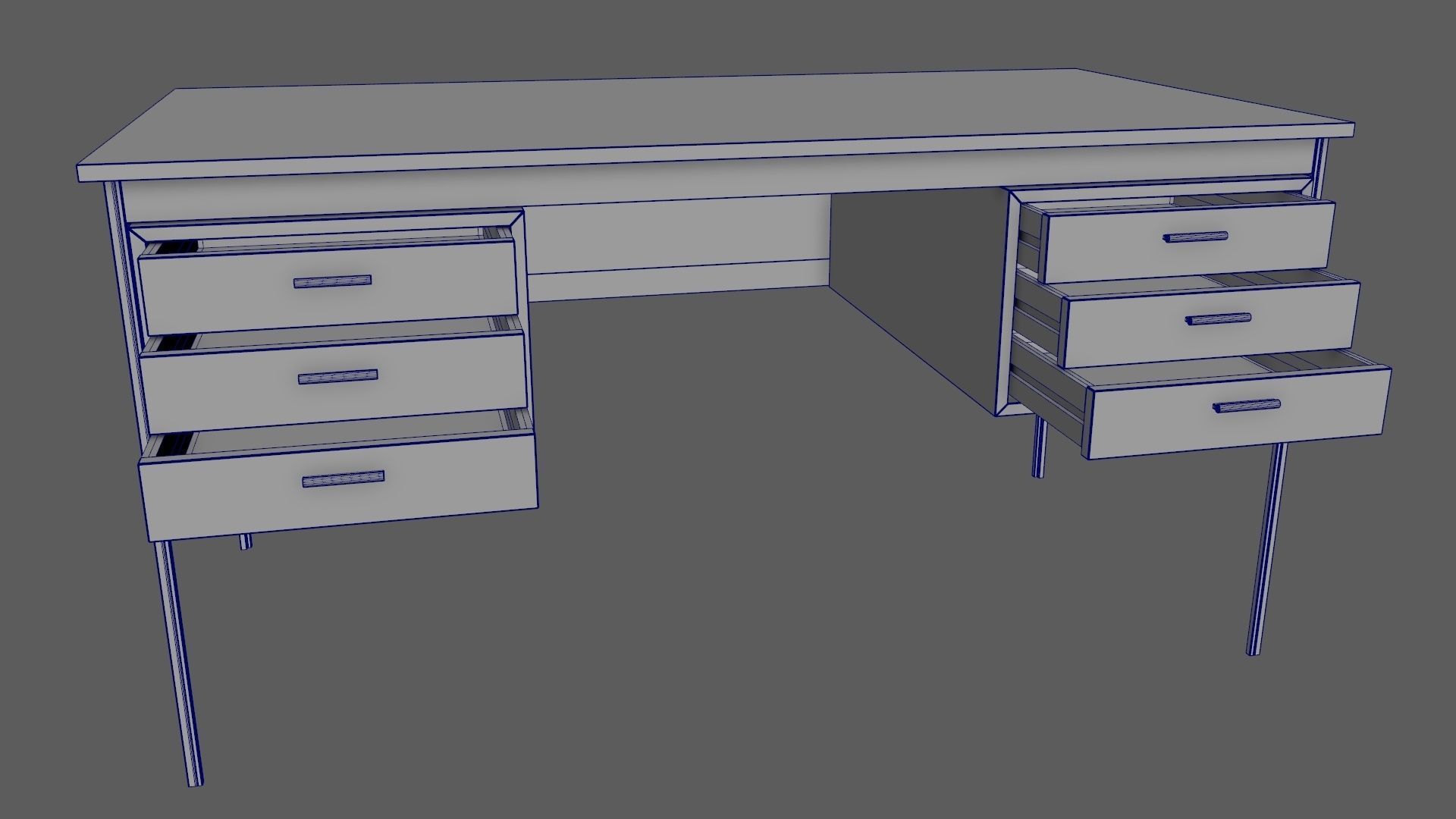Select the top-left drawer's handle
This screenshot has height=819, width=1456.
coord(332,281)
